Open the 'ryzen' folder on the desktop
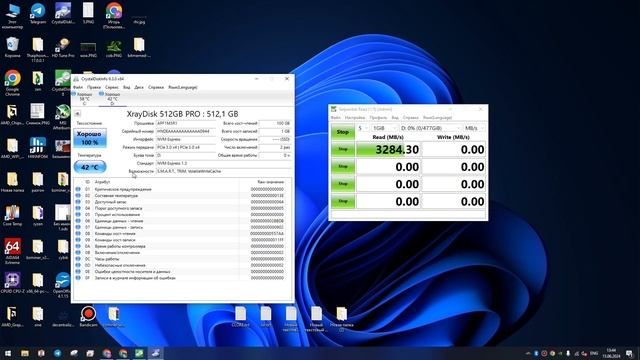The height and width of the screenshot is (360, 640). coord(38,216)
